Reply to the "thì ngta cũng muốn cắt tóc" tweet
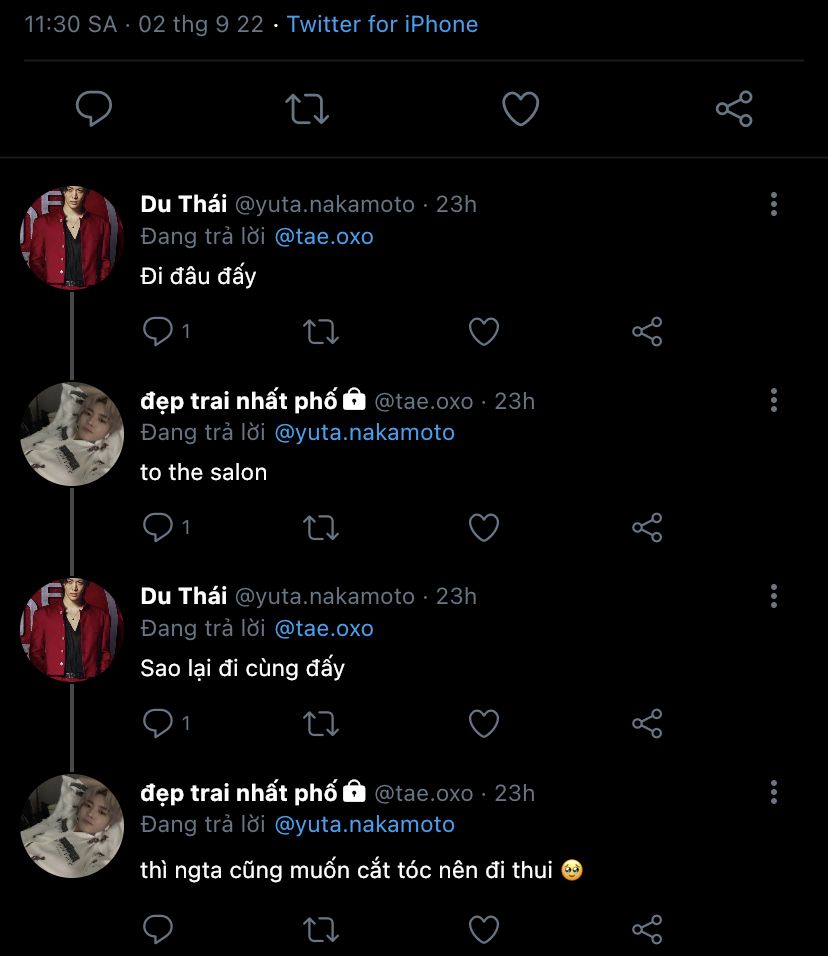This screenshot has height=956, width=828. tap(158, 930)
